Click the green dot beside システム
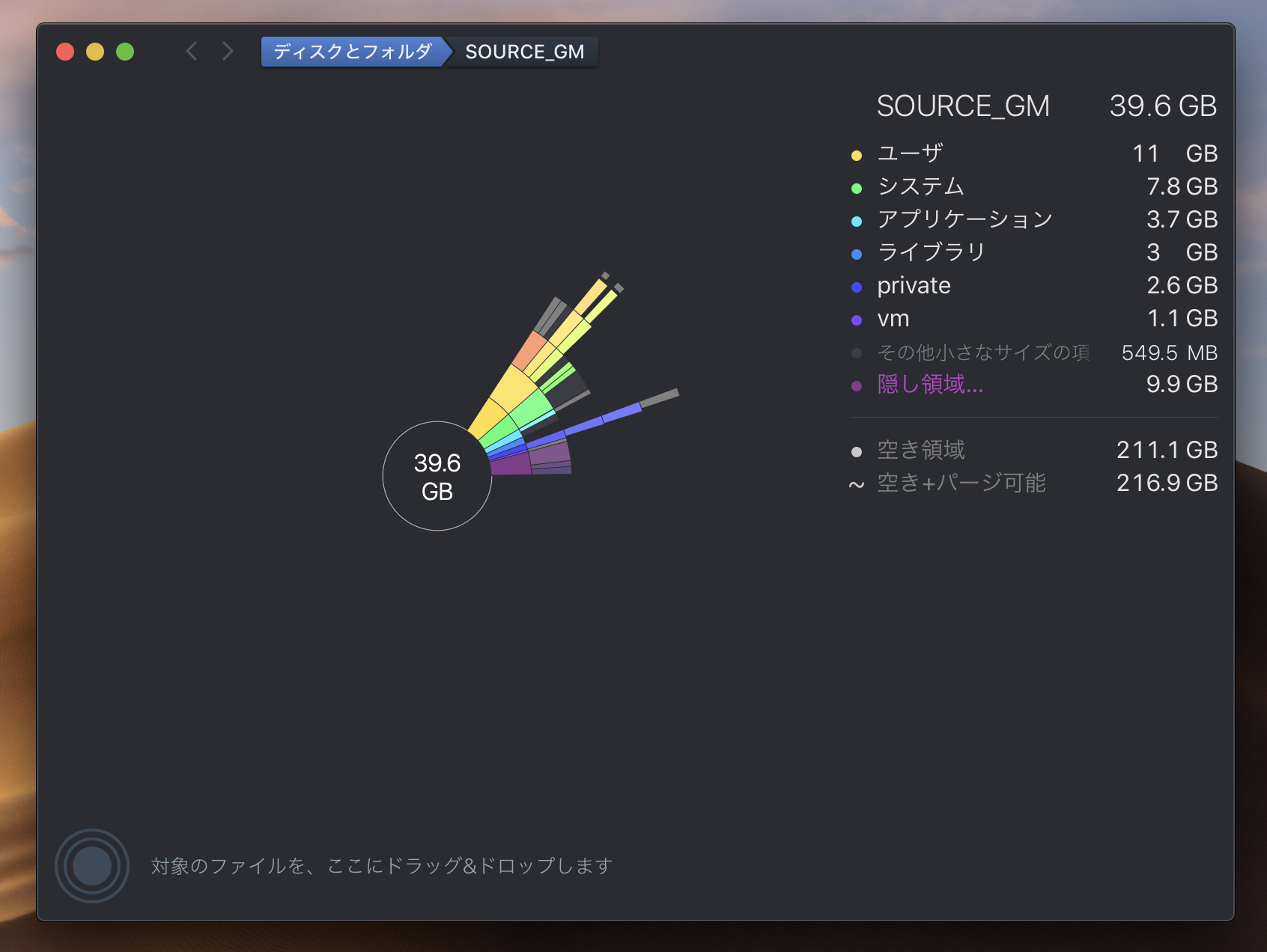The height and width of the screenshot is (952, 1267). point(857,189)
